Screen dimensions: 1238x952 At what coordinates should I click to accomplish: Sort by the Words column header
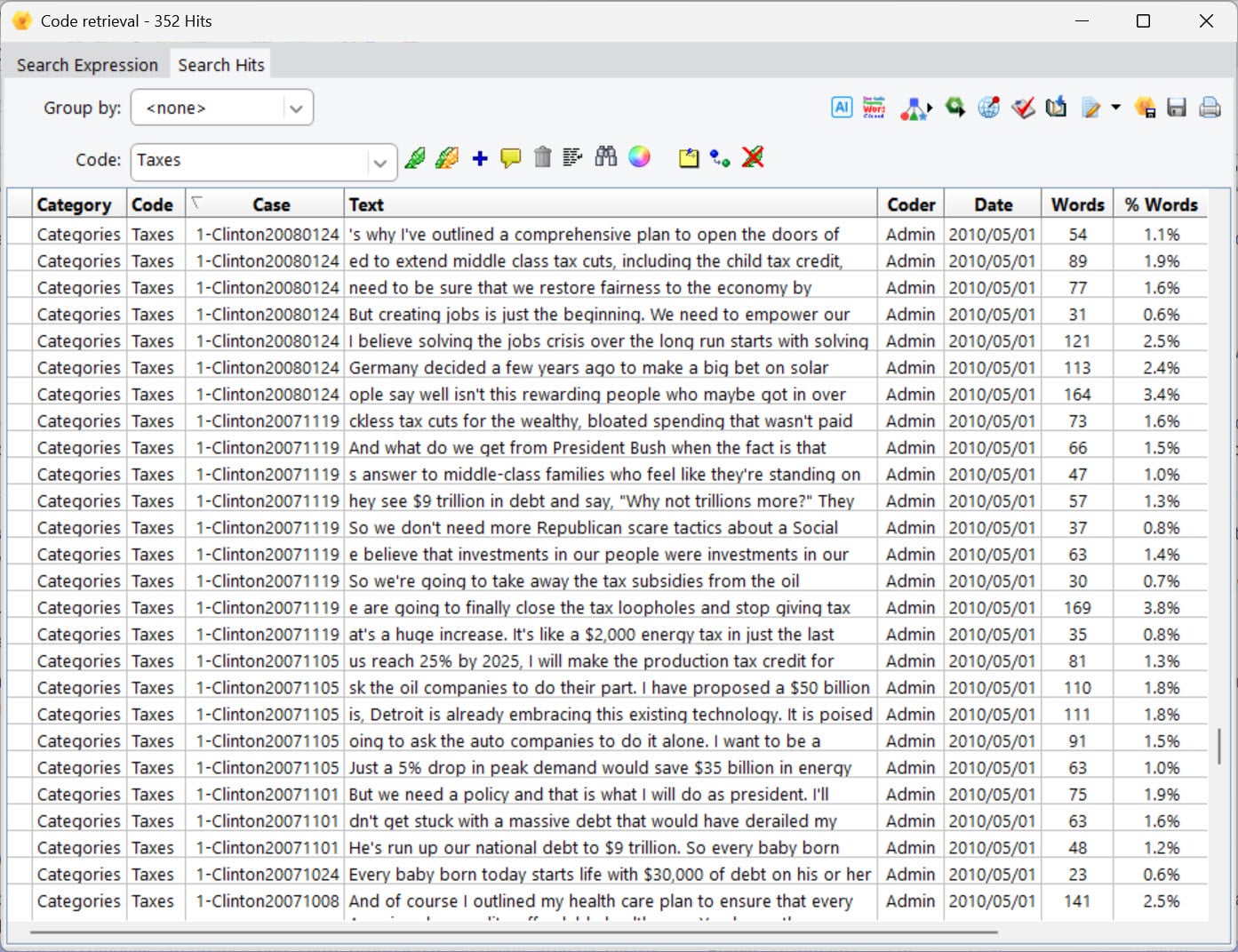click(1077, 204)
